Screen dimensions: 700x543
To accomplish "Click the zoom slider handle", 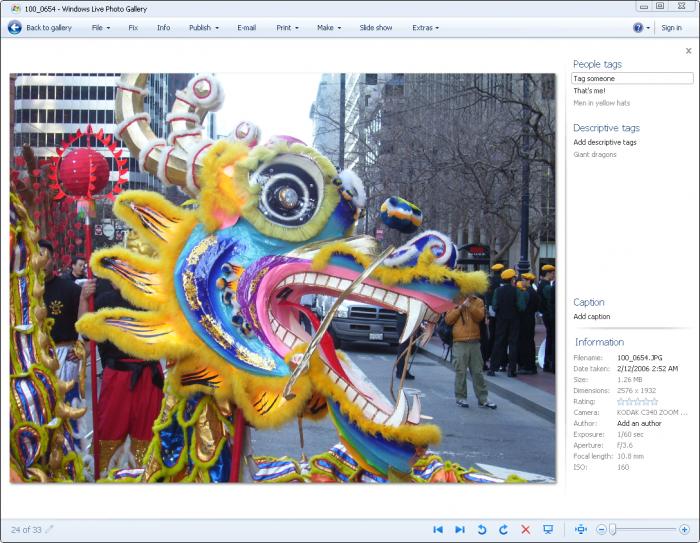I will pos(613,529).
